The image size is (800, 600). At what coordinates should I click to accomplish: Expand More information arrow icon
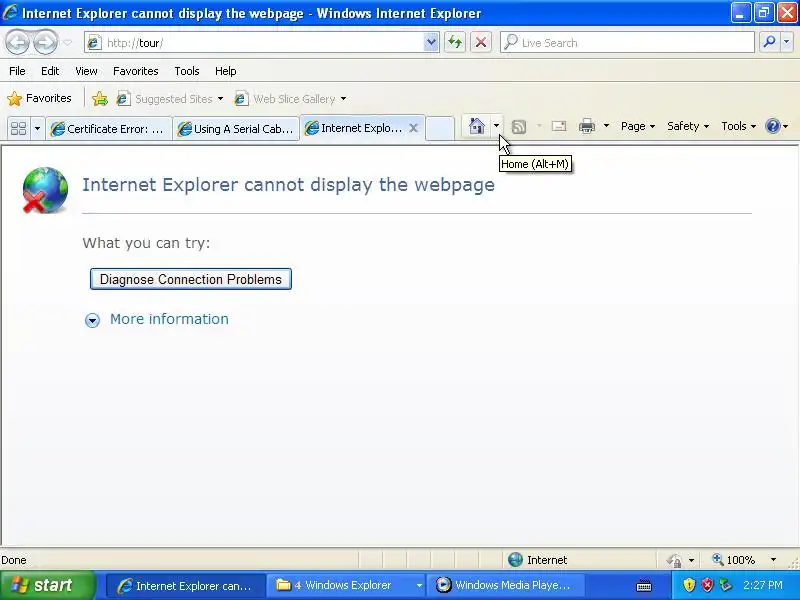(x=92, y=320)
